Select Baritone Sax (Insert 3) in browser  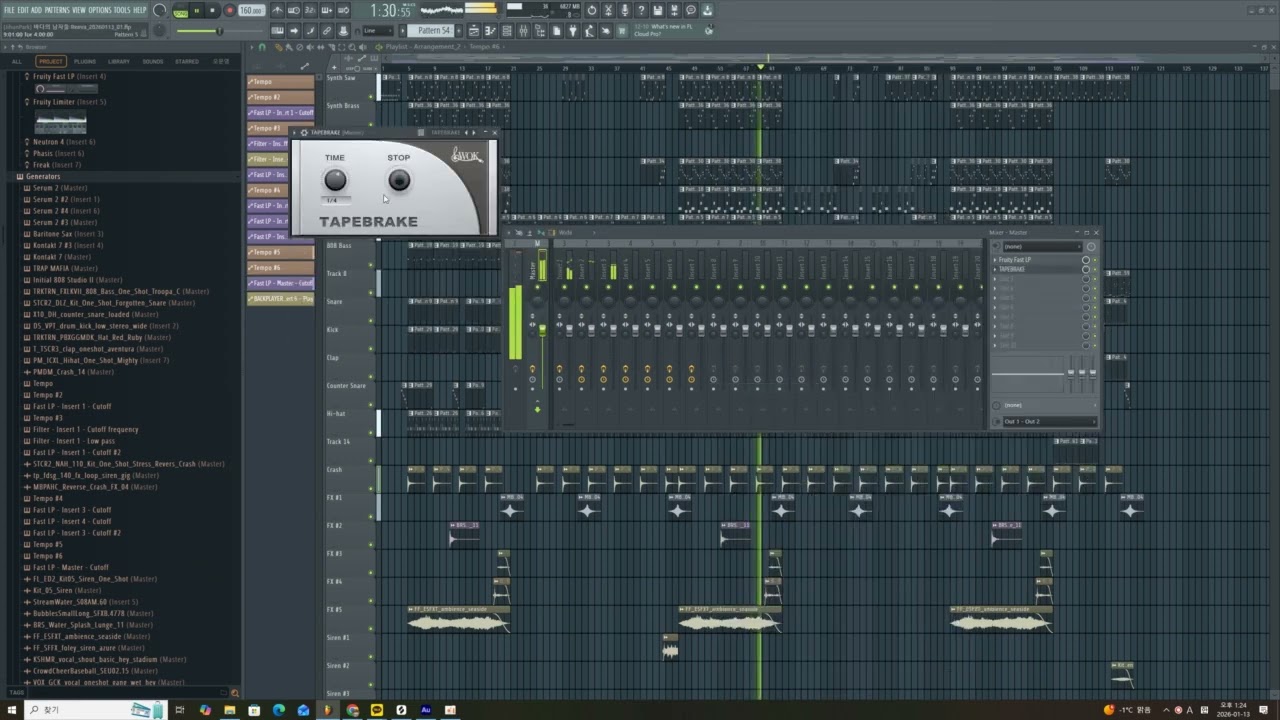click(x=67, y=234)
